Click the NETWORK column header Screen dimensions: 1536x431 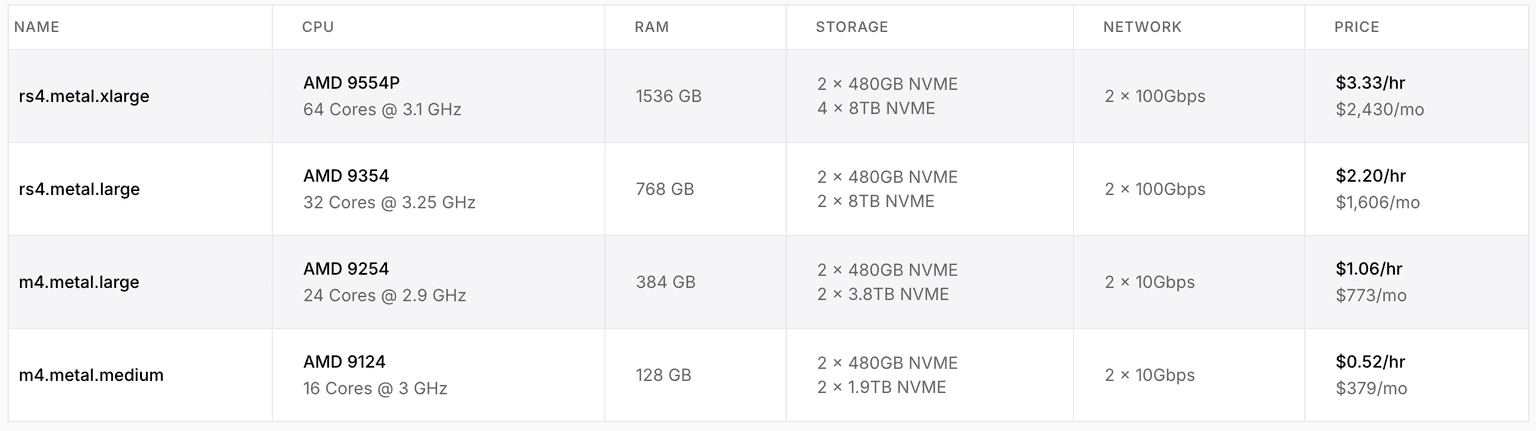(x=1142, y=27)
